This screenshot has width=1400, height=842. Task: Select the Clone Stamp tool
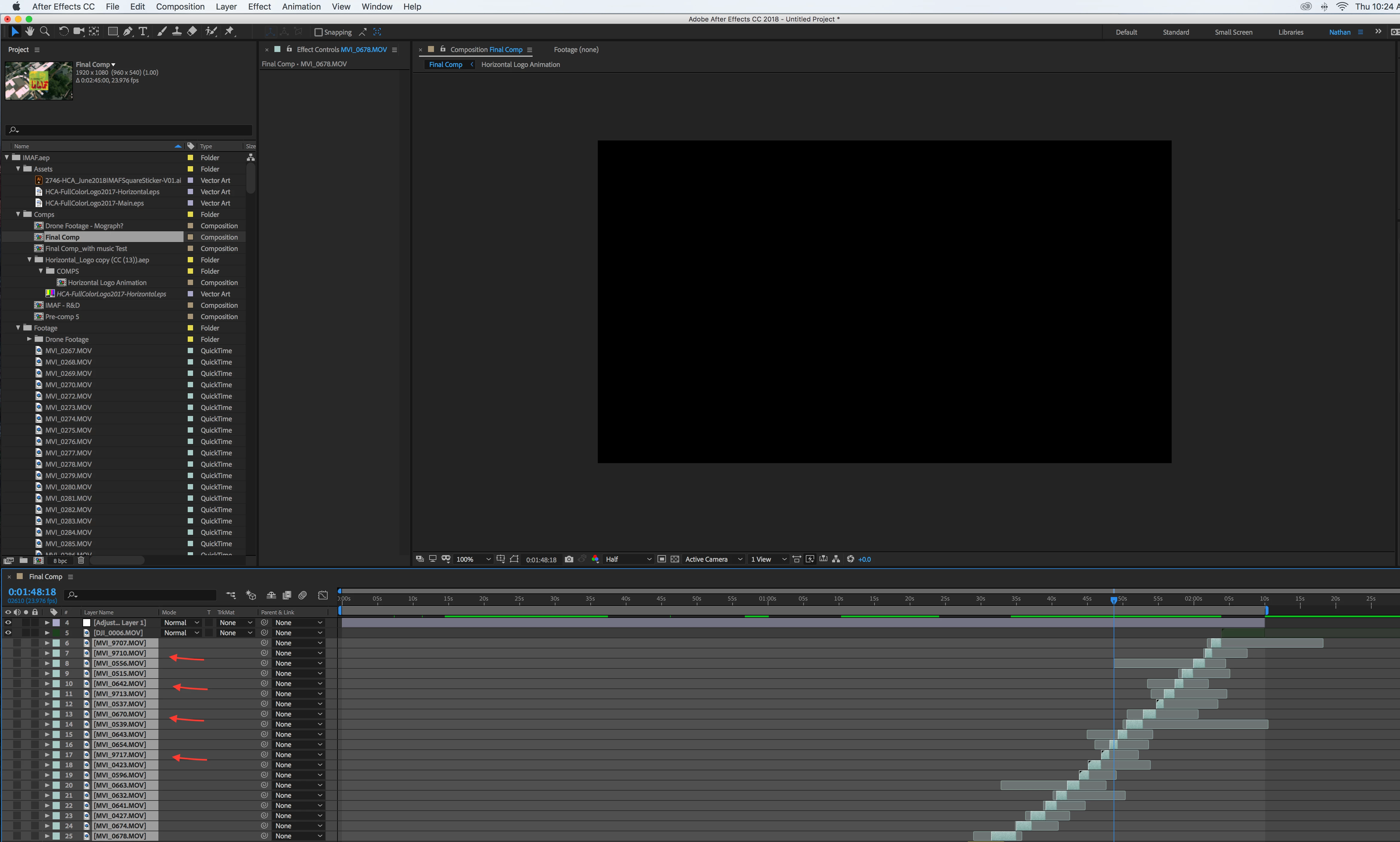[177, 32]
